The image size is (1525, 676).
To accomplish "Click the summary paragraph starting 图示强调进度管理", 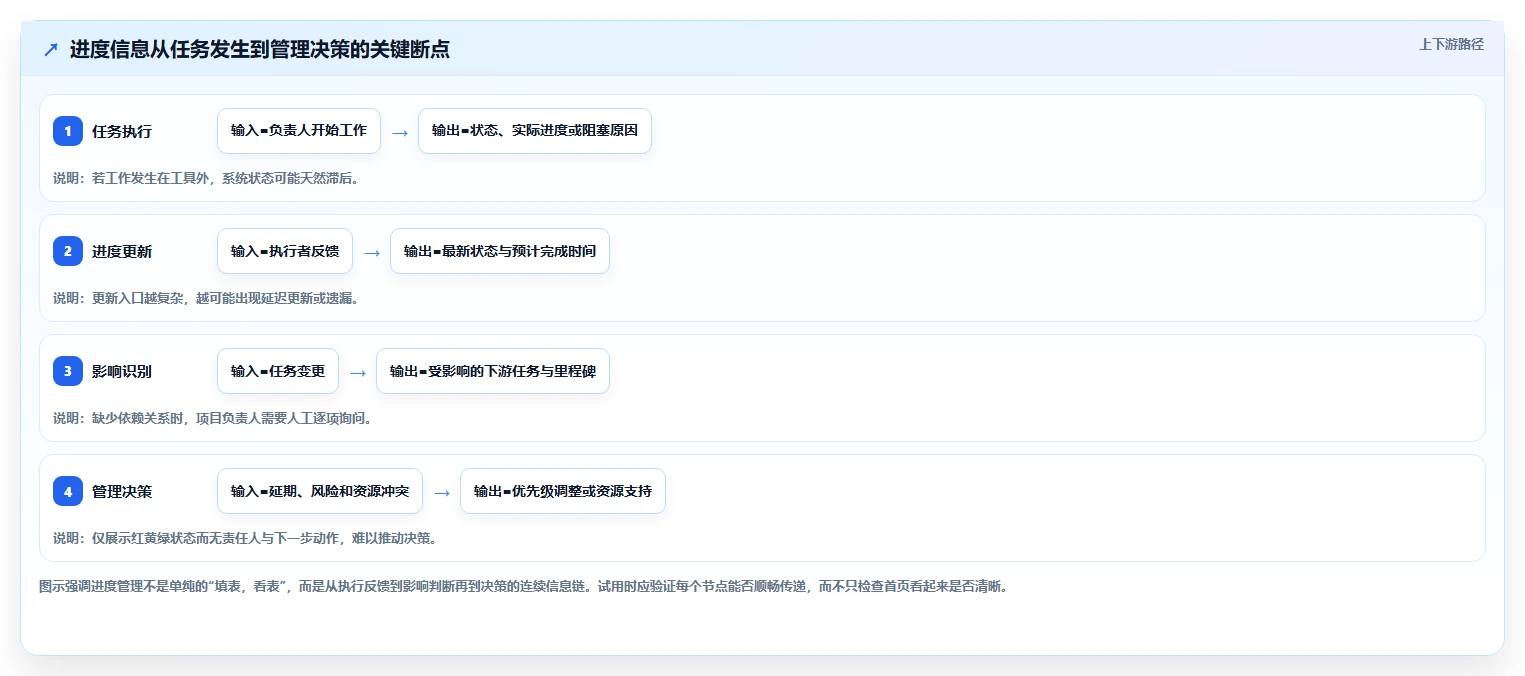I will 524,586.
